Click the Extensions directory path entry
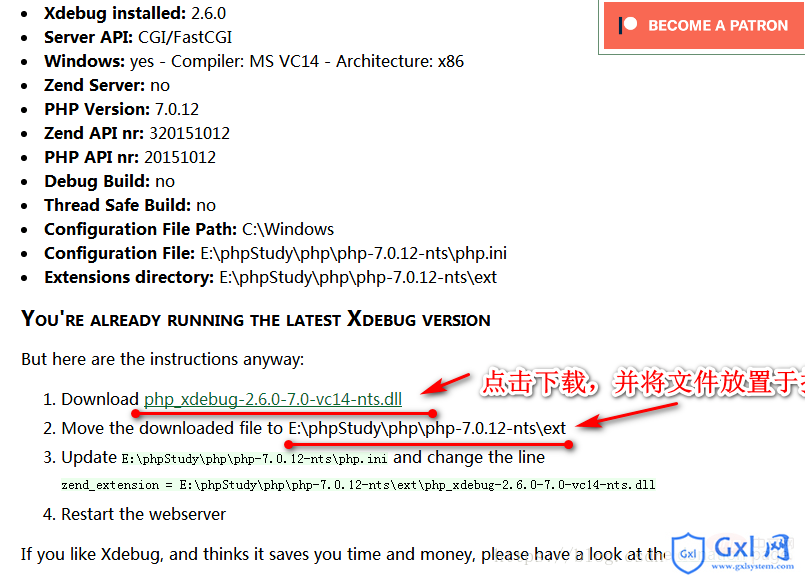The image size is (805, 576). 271,277
